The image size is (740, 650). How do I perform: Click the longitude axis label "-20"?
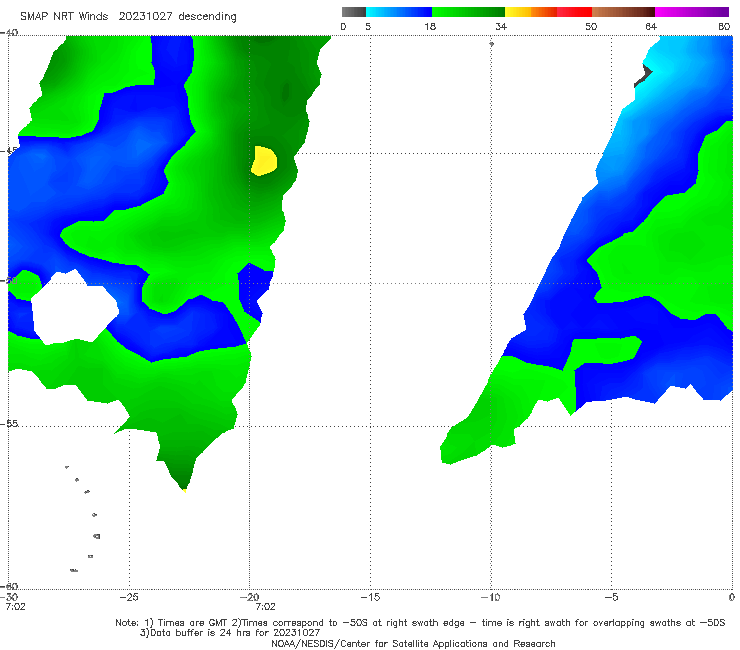pos(249,597)
